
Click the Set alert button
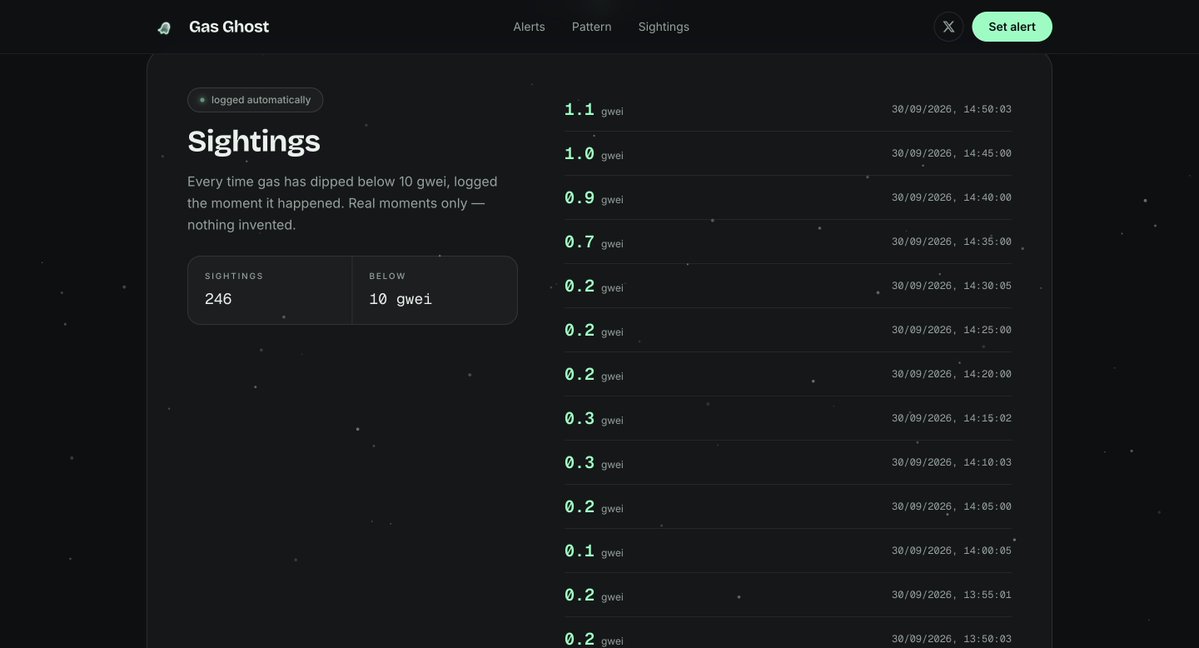point(1012,27)
